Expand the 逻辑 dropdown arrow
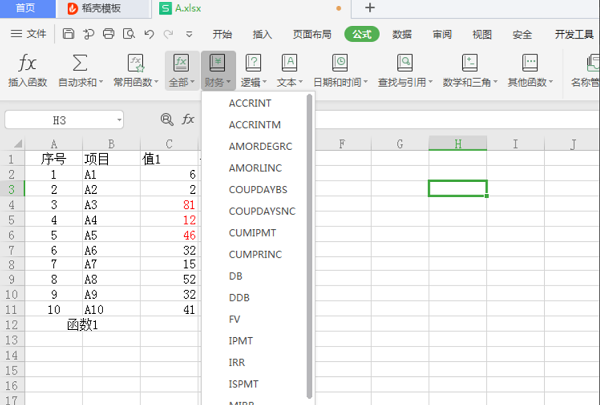Screen dimensions: 600x405 click(x=264, y=82)
